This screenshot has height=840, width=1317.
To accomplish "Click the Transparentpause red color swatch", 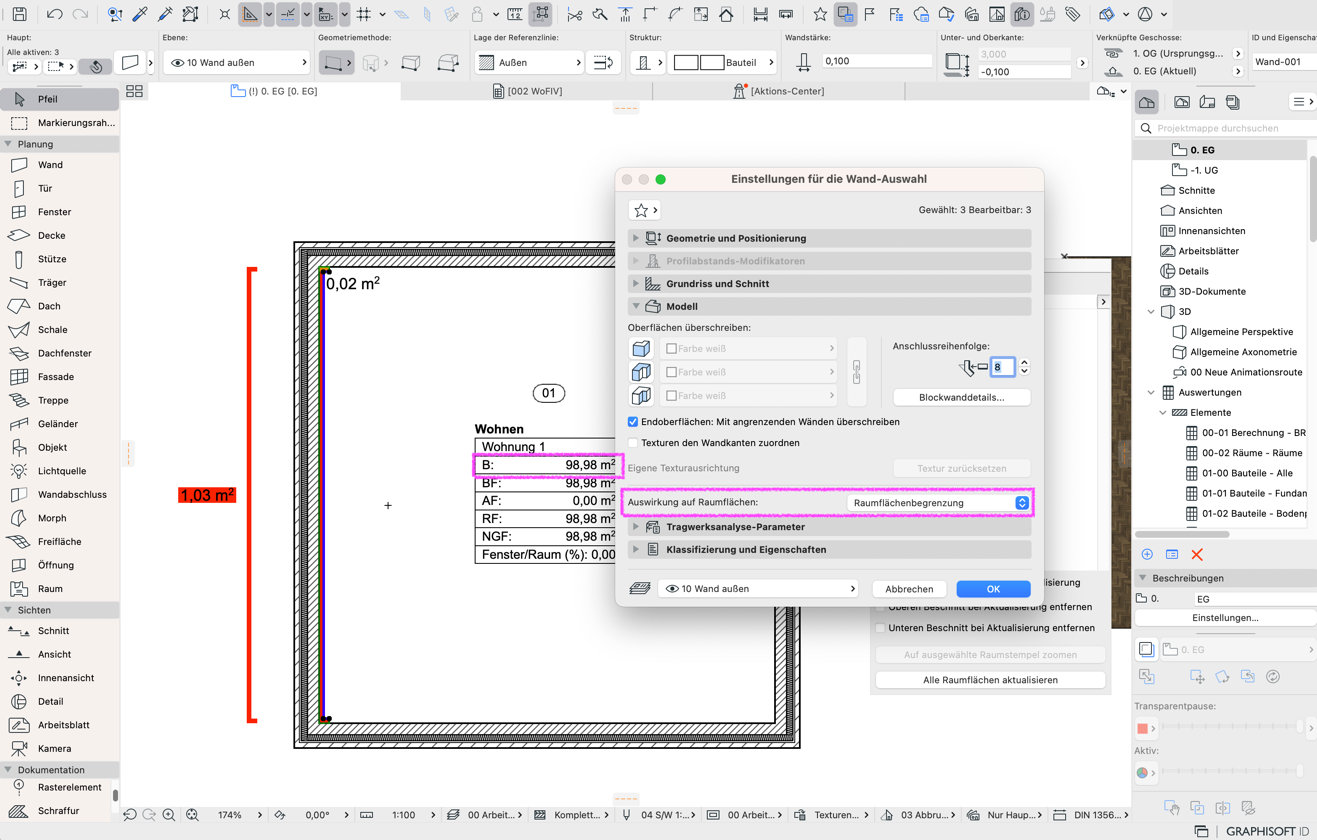I will click(x=1143, y=728).
